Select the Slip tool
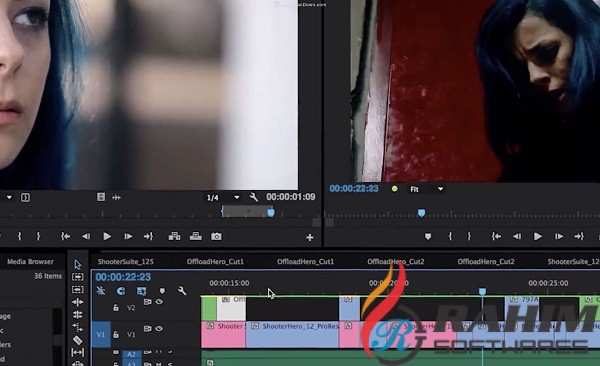 pos(78,352)
